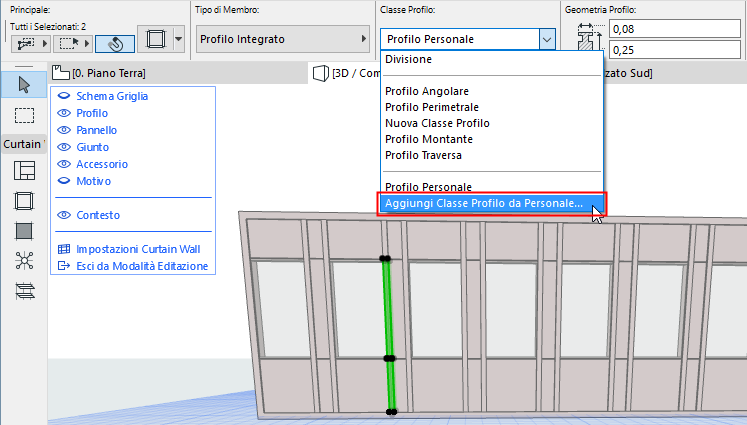The width and height of the screenshot is (747, 425).
Task: Click the Pannello label in edit panel
Action: (x=96, y=130)
